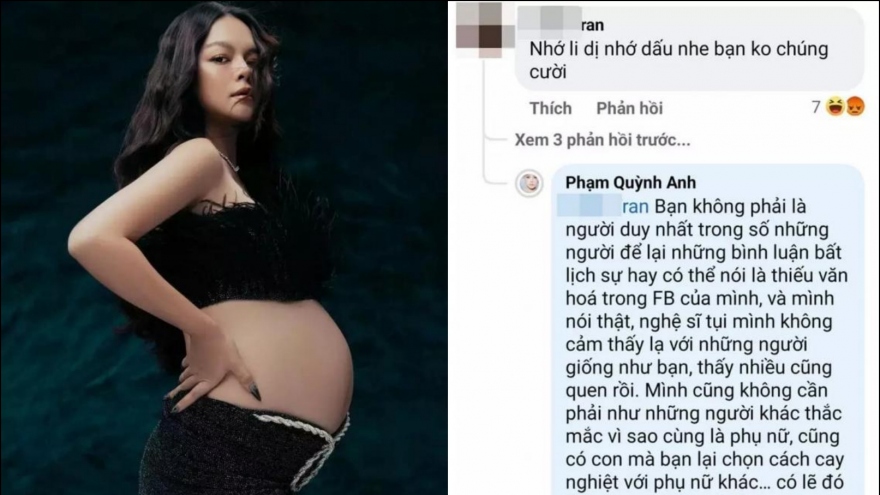
Task: Click the woman's face in the photo
Action: [230, 73]
